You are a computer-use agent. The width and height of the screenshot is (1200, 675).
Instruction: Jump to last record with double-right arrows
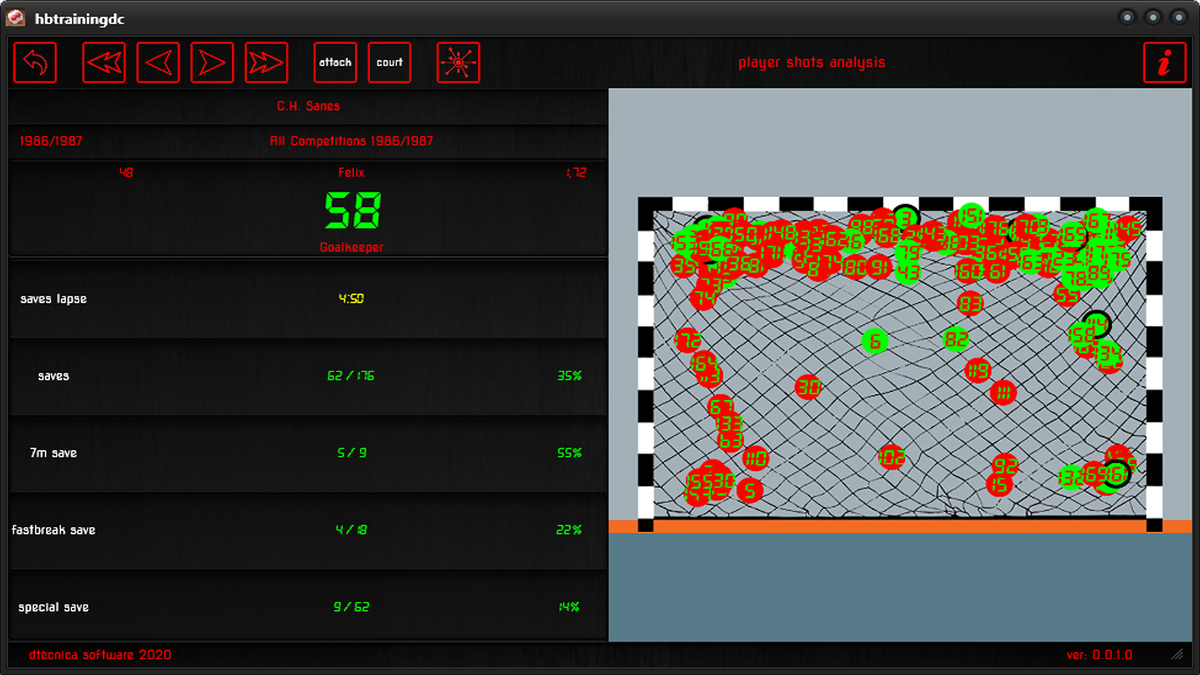(266, 62)
